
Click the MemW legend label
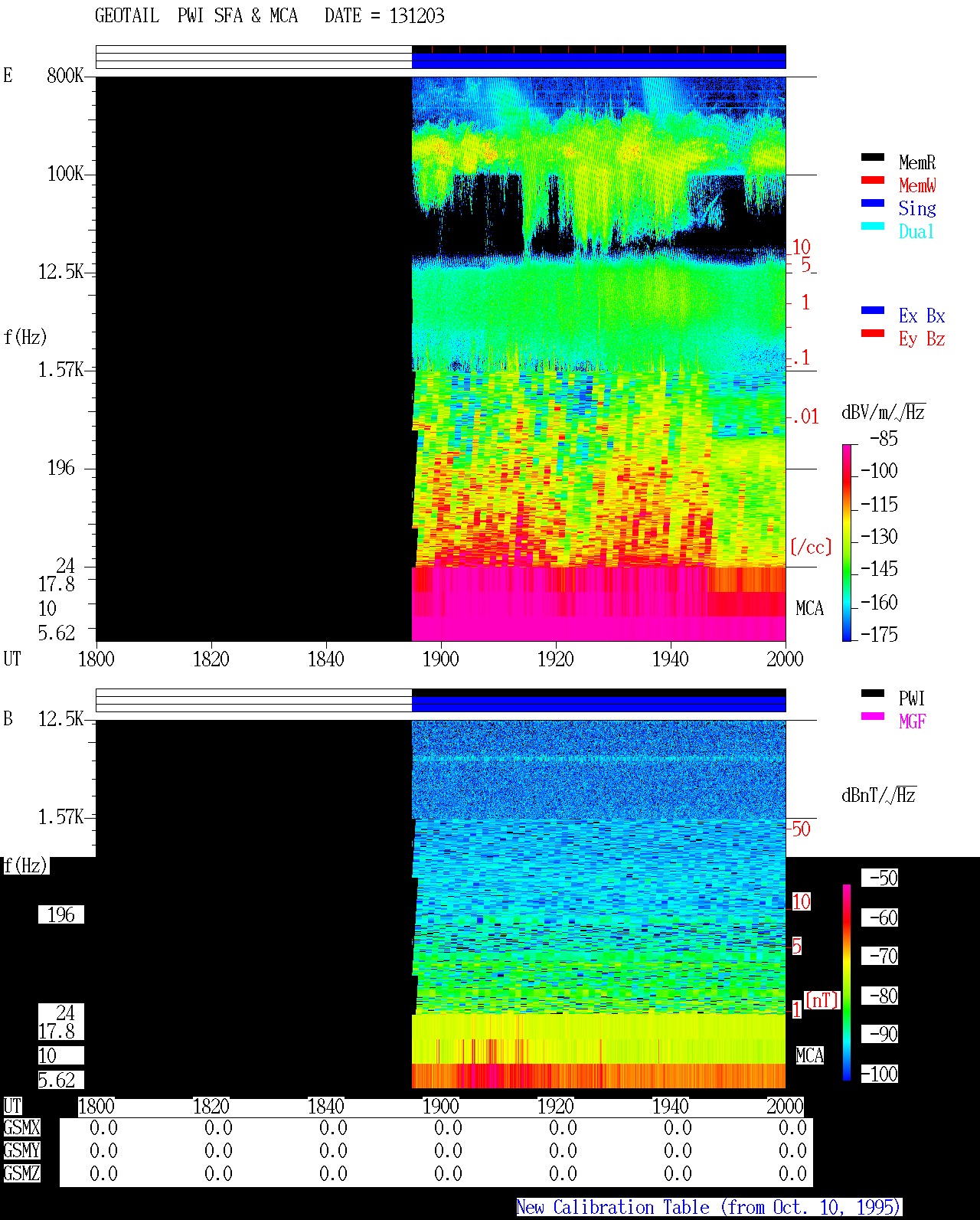point(917,185)
